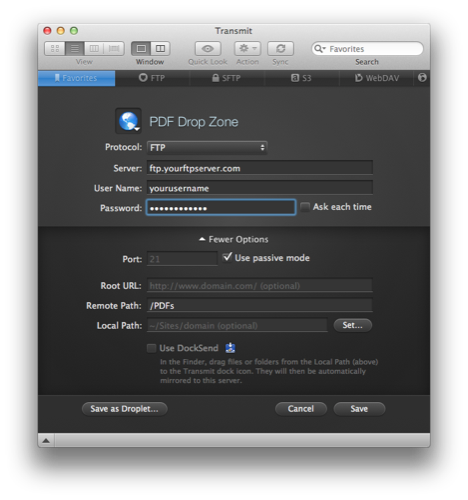Switch to the SFTP tab
The width and height of the screenshot is (468, 500).
click(x=227, y=78)
